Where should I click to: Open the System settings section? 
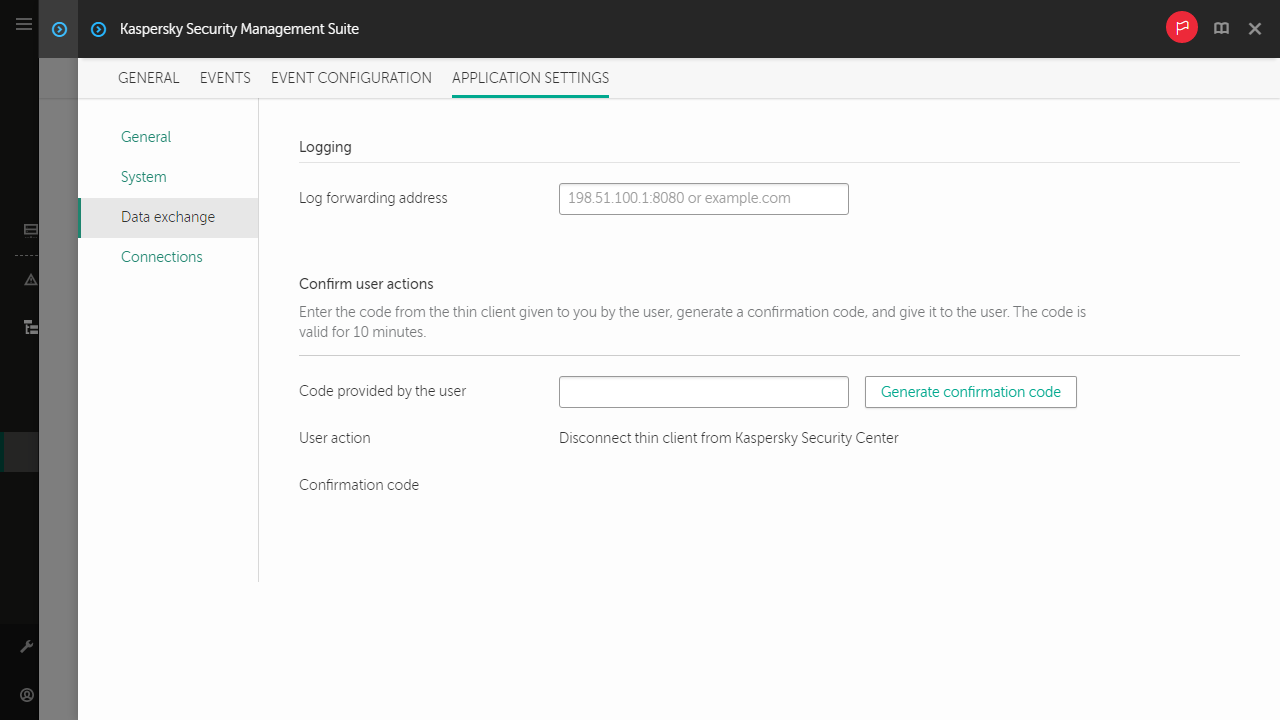143,177
